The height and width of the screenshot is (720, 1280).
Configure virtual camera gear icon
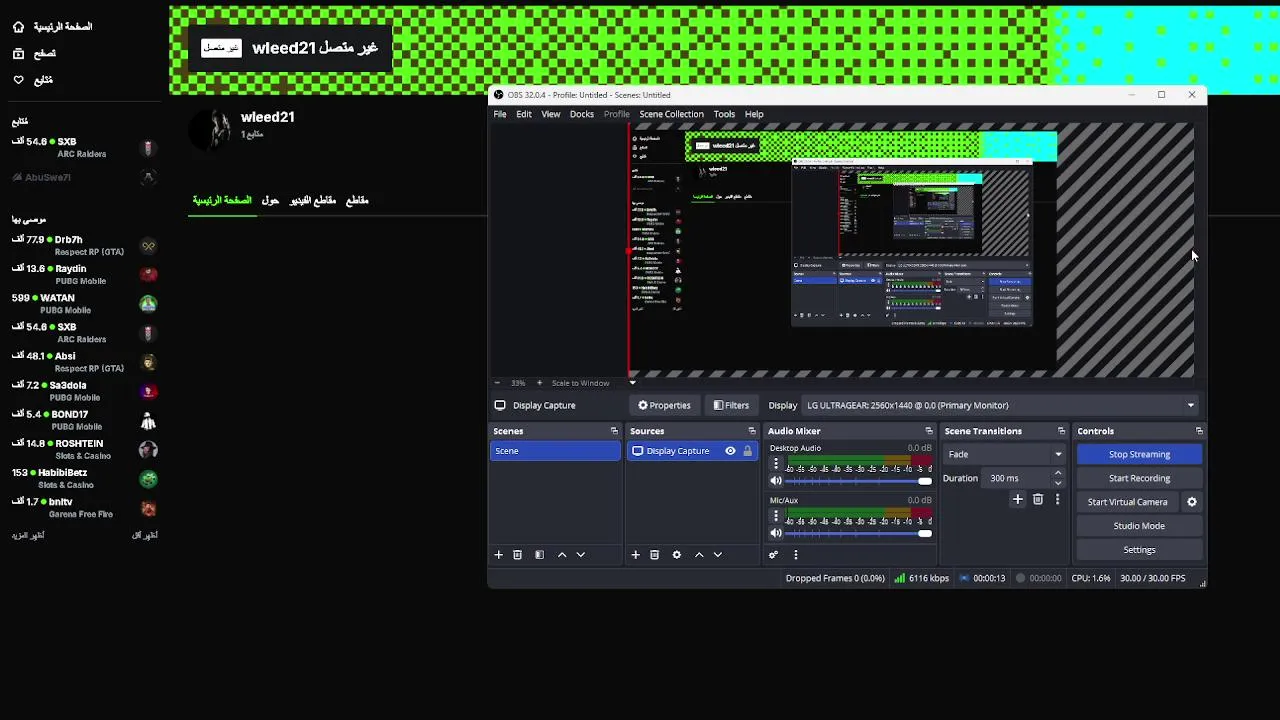click(1191, 502)
